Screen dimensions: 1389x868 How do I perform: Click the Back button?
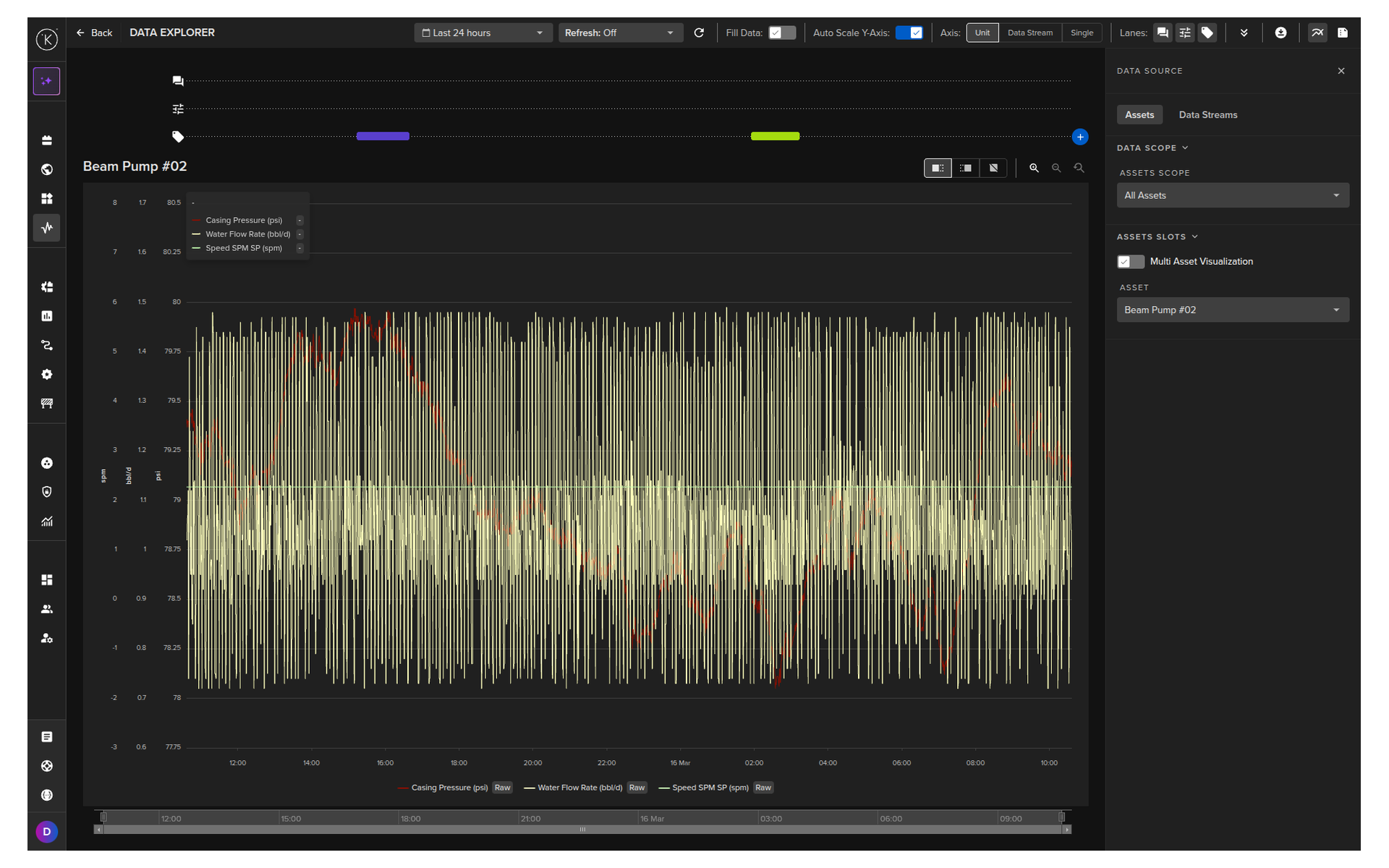pyautogui.click(x=95, y=33)
